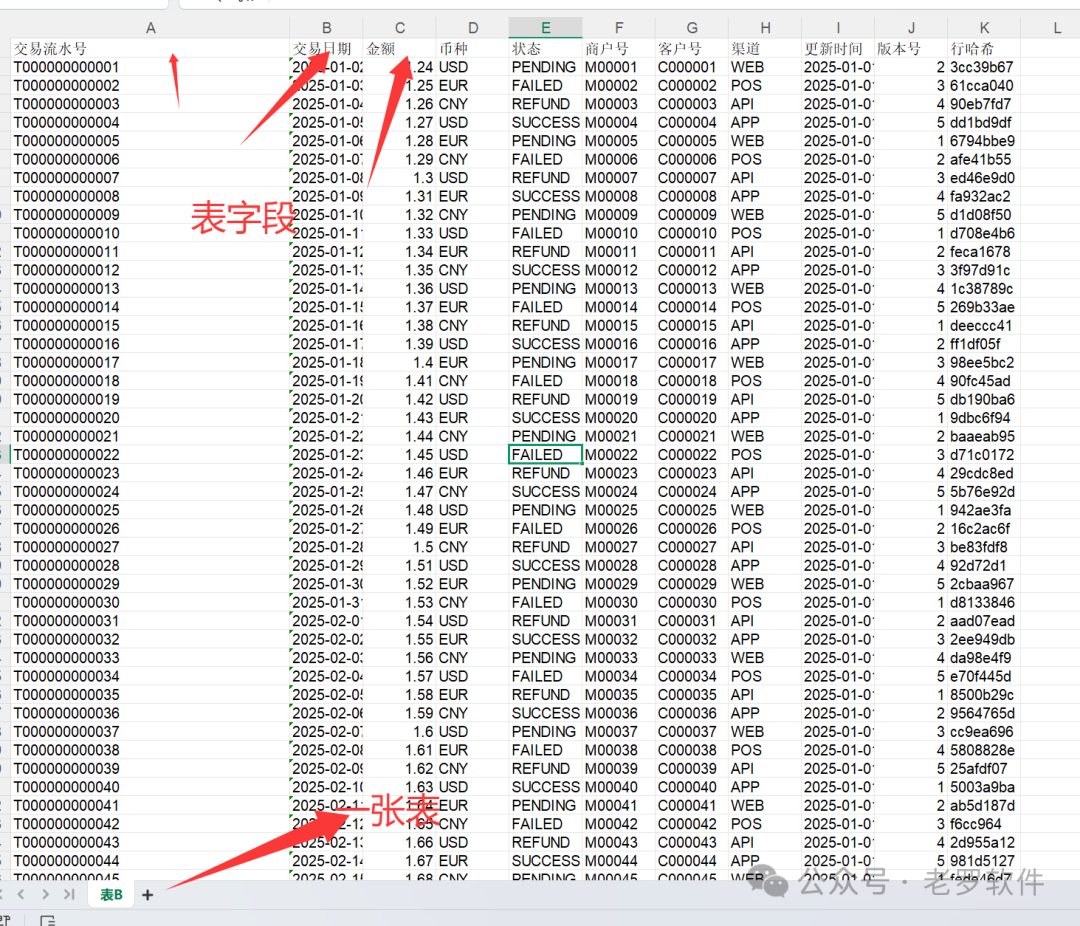Viewport: 1080px width, 926px height.
Task: Select the CNY cell in row M00012
Action: pos(472,270)
